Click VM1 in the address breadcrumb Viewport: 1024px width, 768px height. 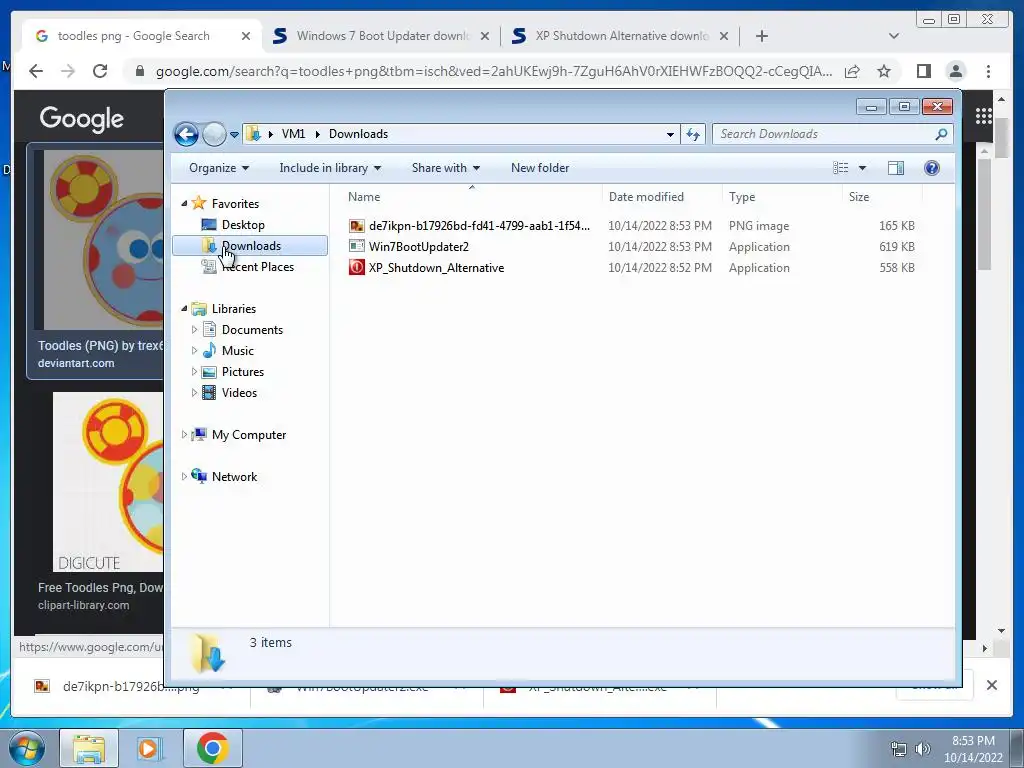coord(293,134)
